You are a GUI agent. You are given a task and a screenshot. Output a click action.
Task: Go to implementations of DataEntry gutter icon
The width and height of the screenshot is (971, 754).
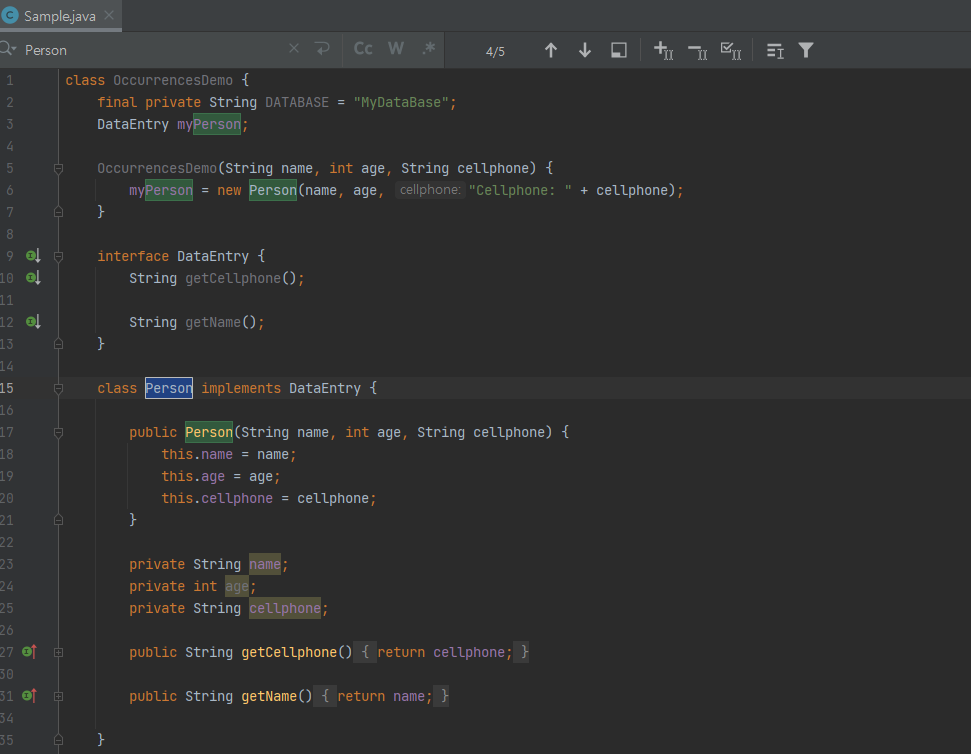33,256
